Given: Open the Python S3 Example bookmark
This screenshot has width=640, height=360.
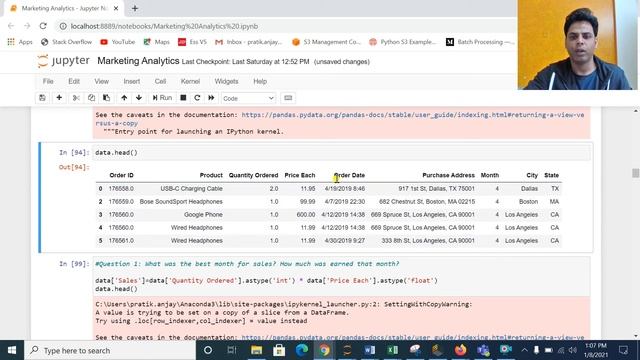Looking at the screenshot, I should pos(402,42).
